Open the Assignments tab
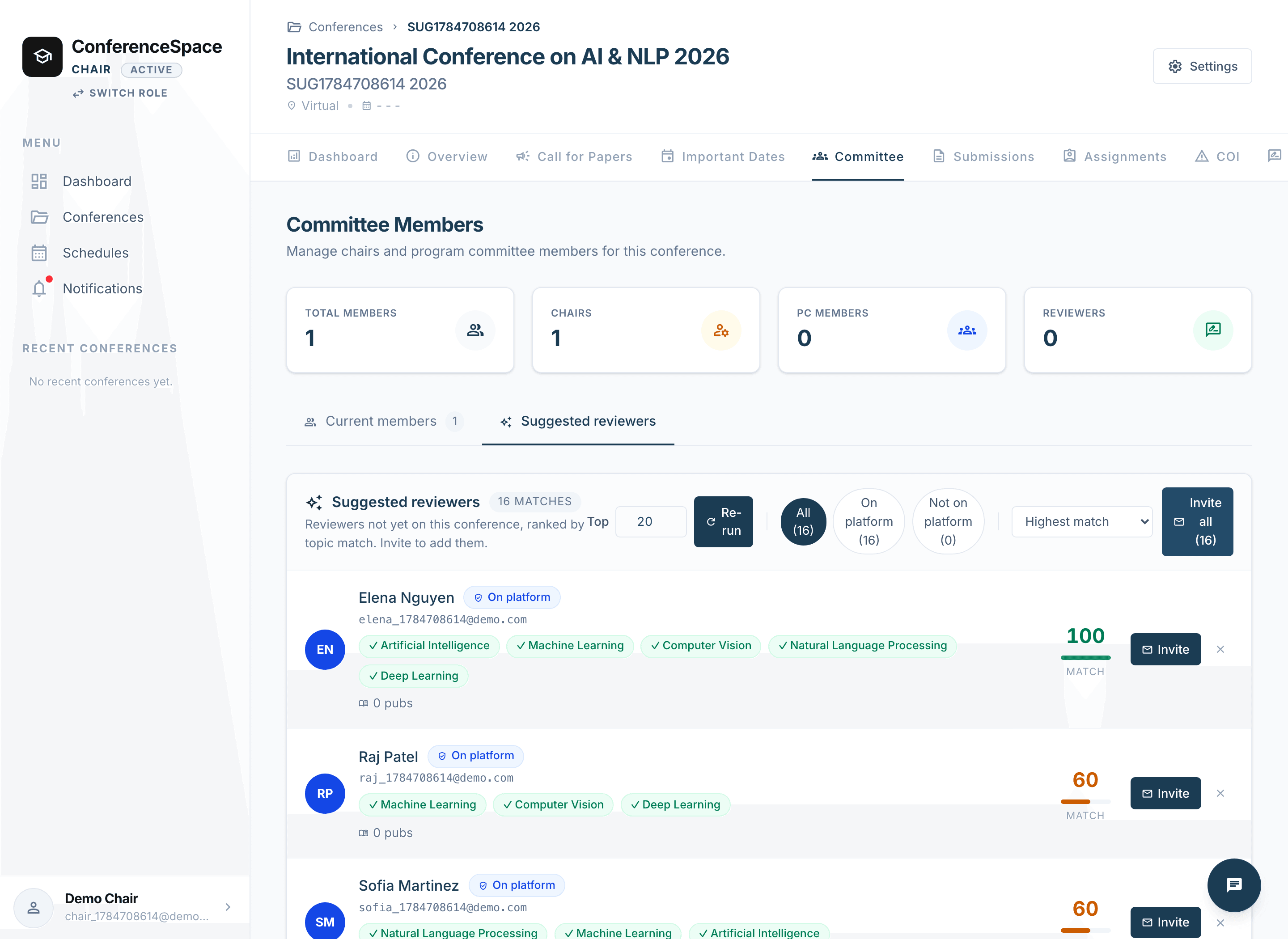 click(x=1114, y=156)
